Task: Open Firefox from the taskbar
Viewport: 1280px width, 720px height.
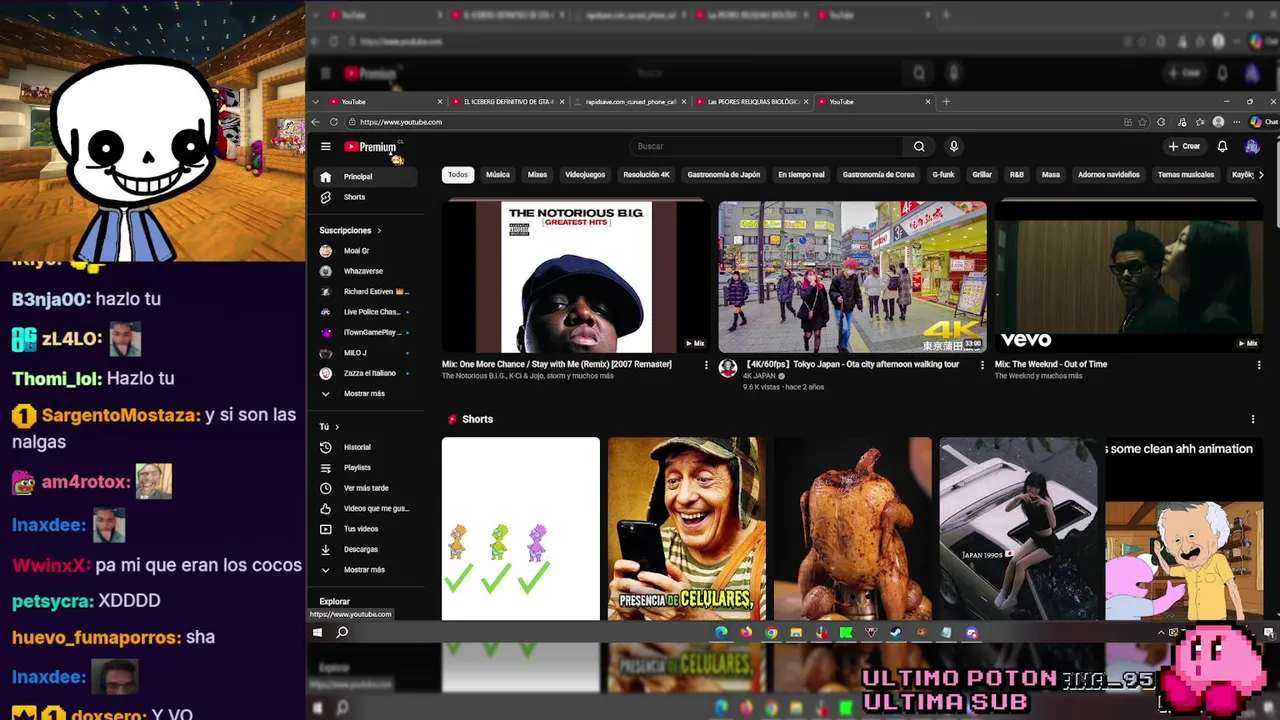Action: tap(746, 632)
